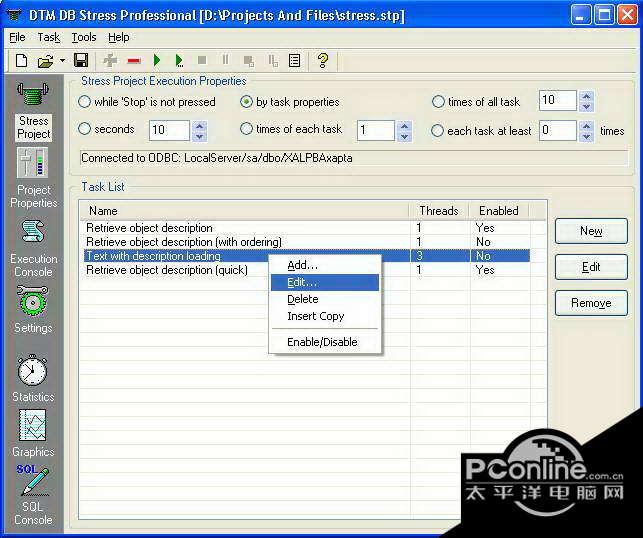
Task: Click the times of all task field
Action: coord(558,100)
